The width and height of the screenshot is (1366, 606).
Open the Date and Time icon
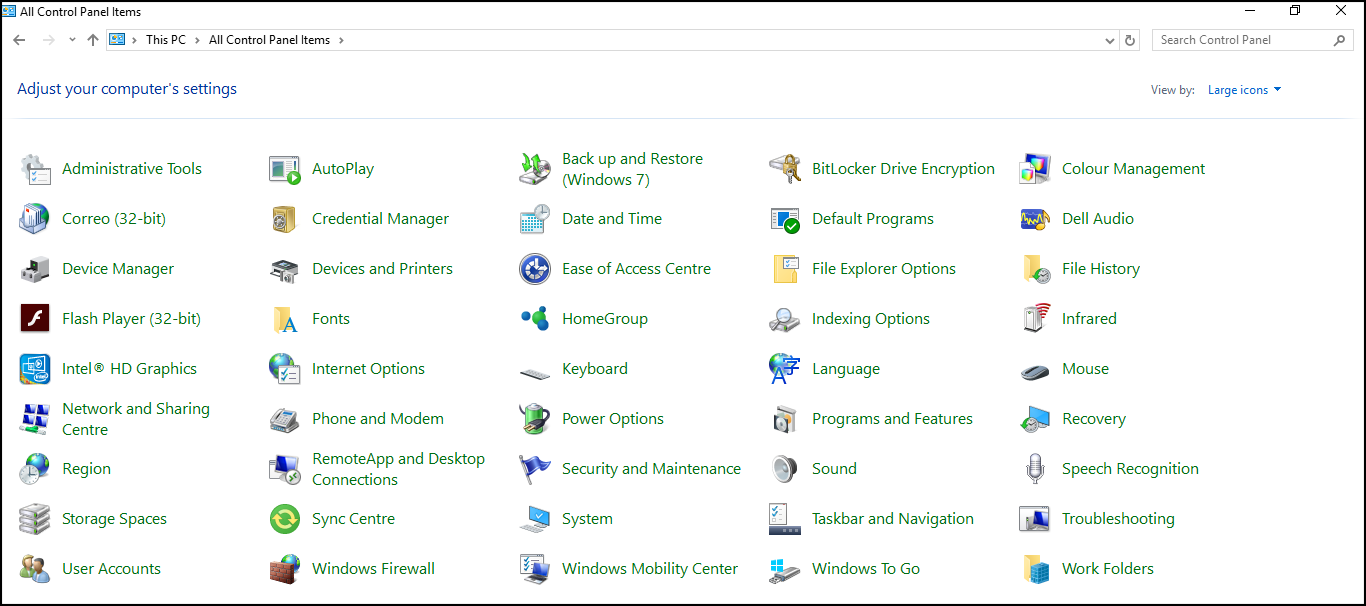[535, 219]
